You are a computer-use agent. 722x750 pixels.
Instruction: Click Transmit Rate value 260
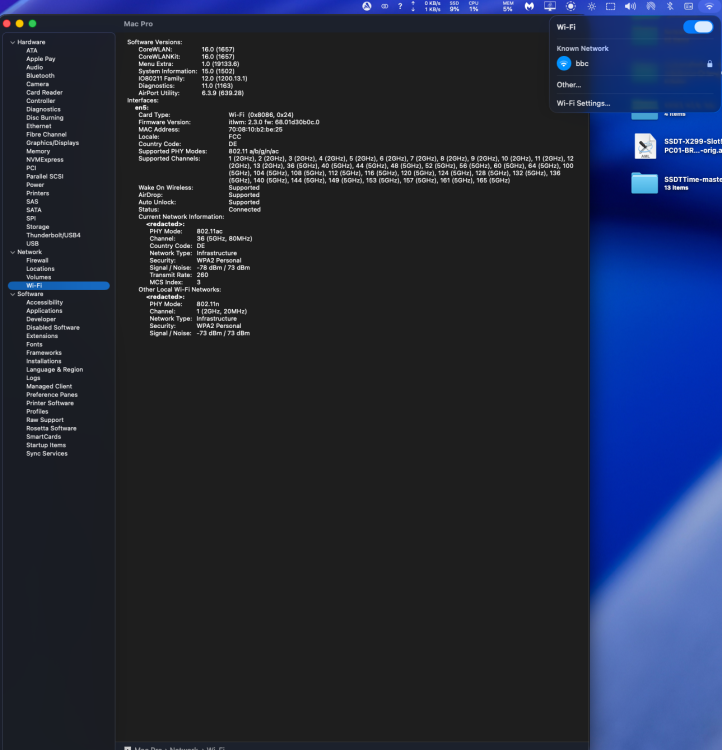(x=202, y=275)
